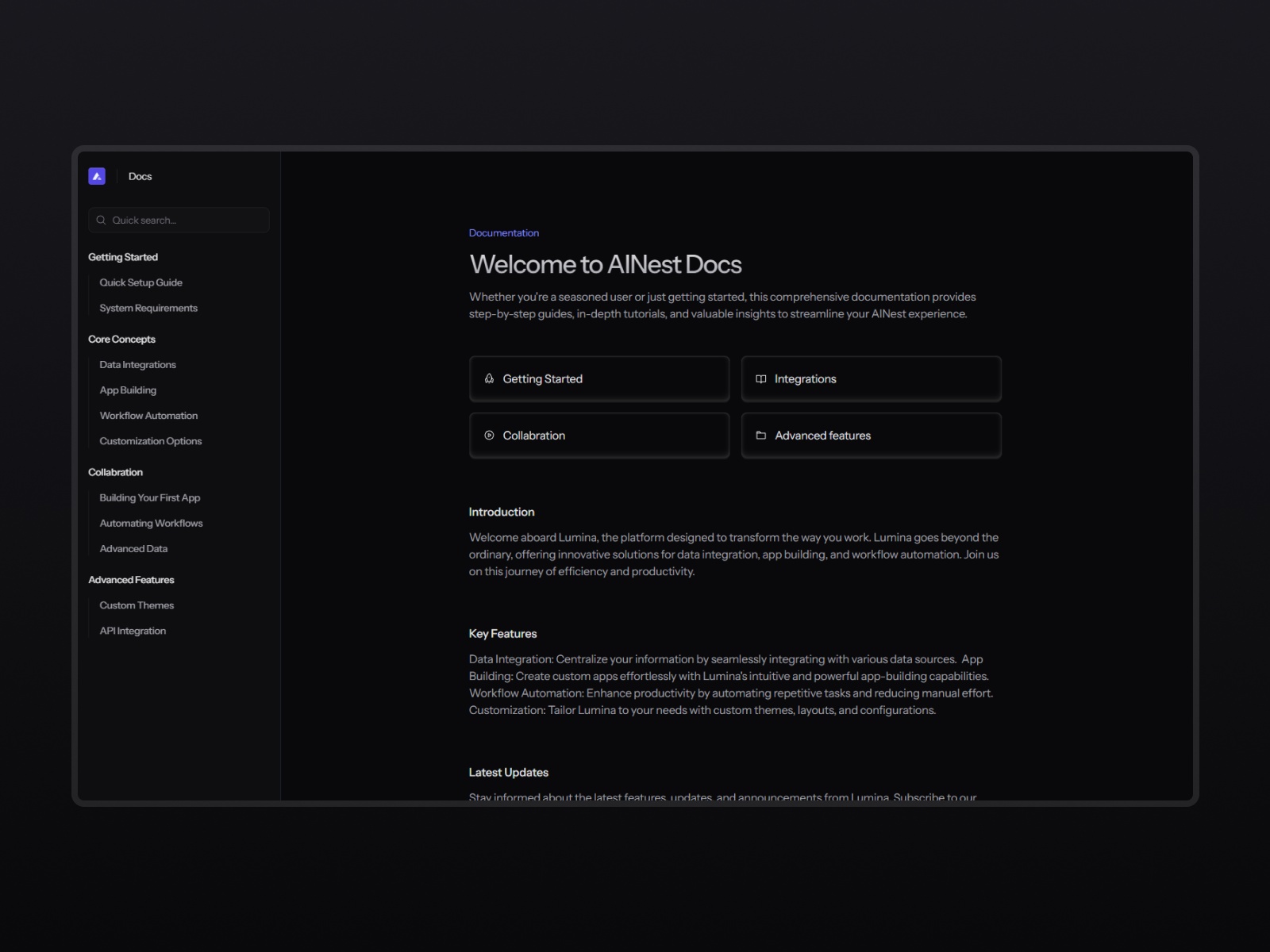Click the Integrations card
Viewport: 1270px width, 952px height.
point(871,378)
